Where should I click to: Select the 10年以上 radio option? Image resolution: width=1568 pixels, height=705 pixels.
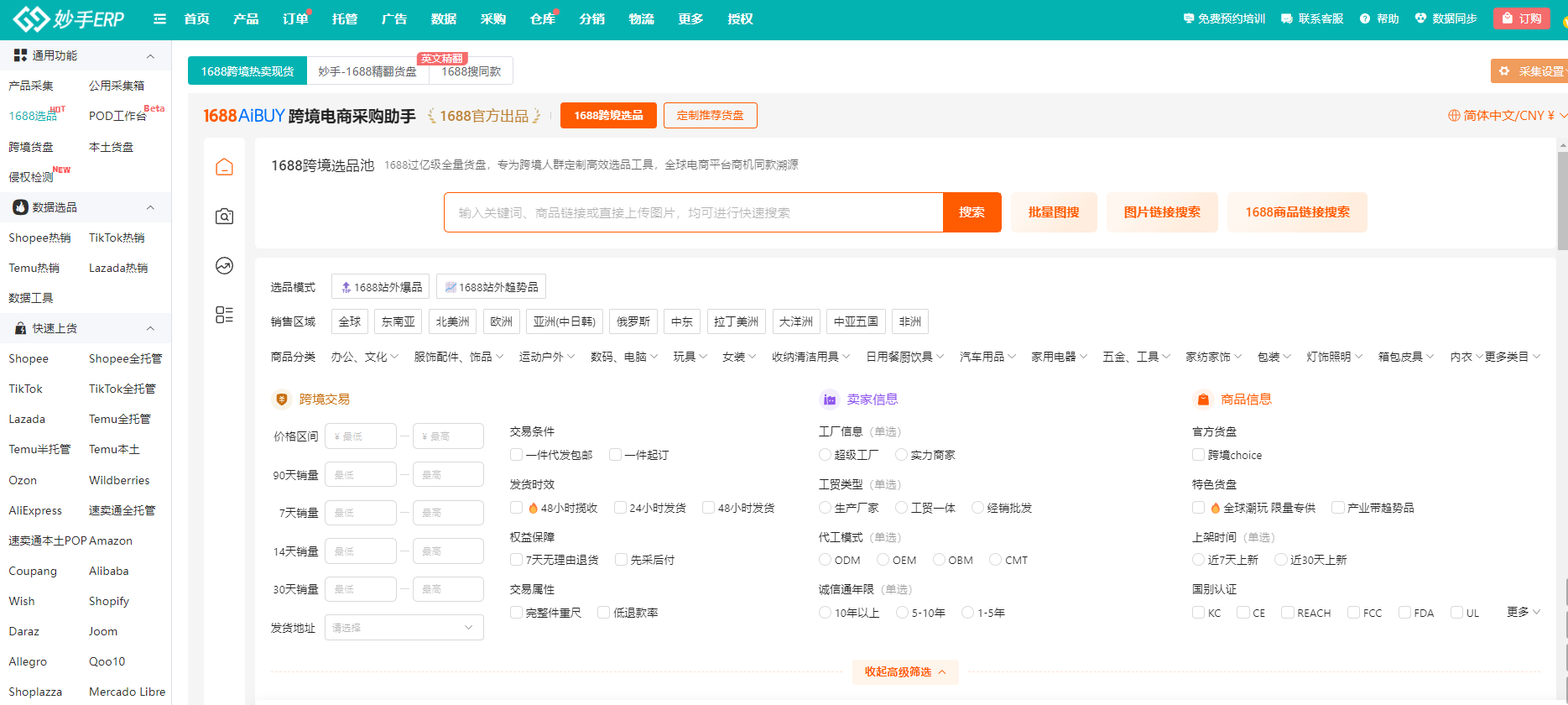[x=825, y=613]
